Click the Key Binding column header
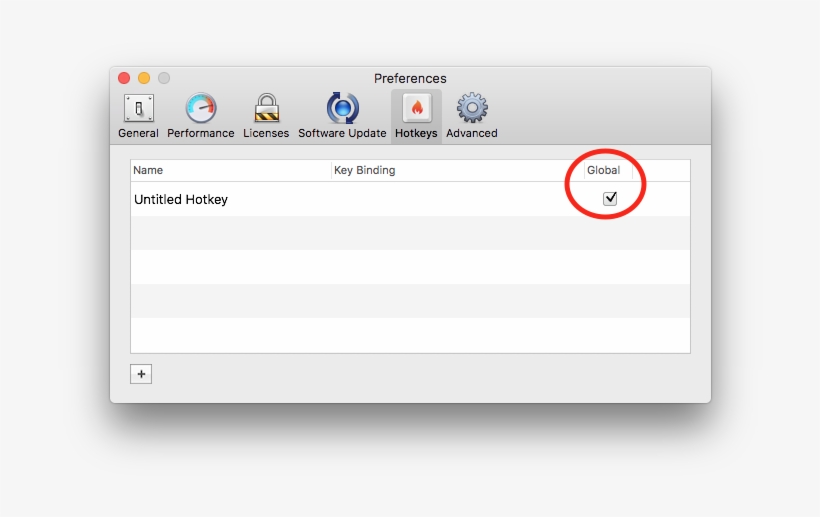Viewport: 820px width, 517px height. tap(456, 170)
